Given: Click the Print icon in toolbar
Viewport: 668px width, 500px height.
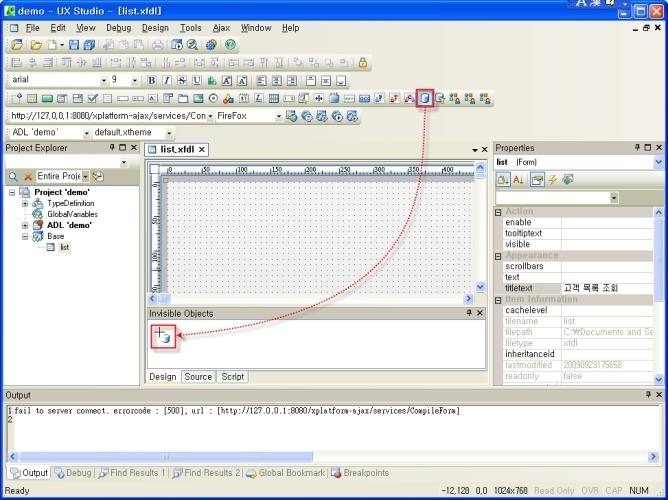Looking at the screenshot, I should [158, 45].
